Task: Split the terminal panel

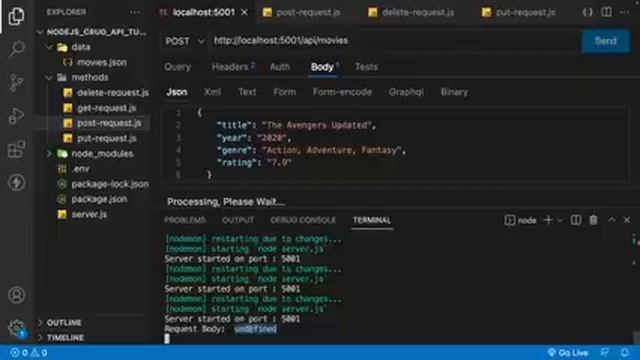Action: pos(576,220)
